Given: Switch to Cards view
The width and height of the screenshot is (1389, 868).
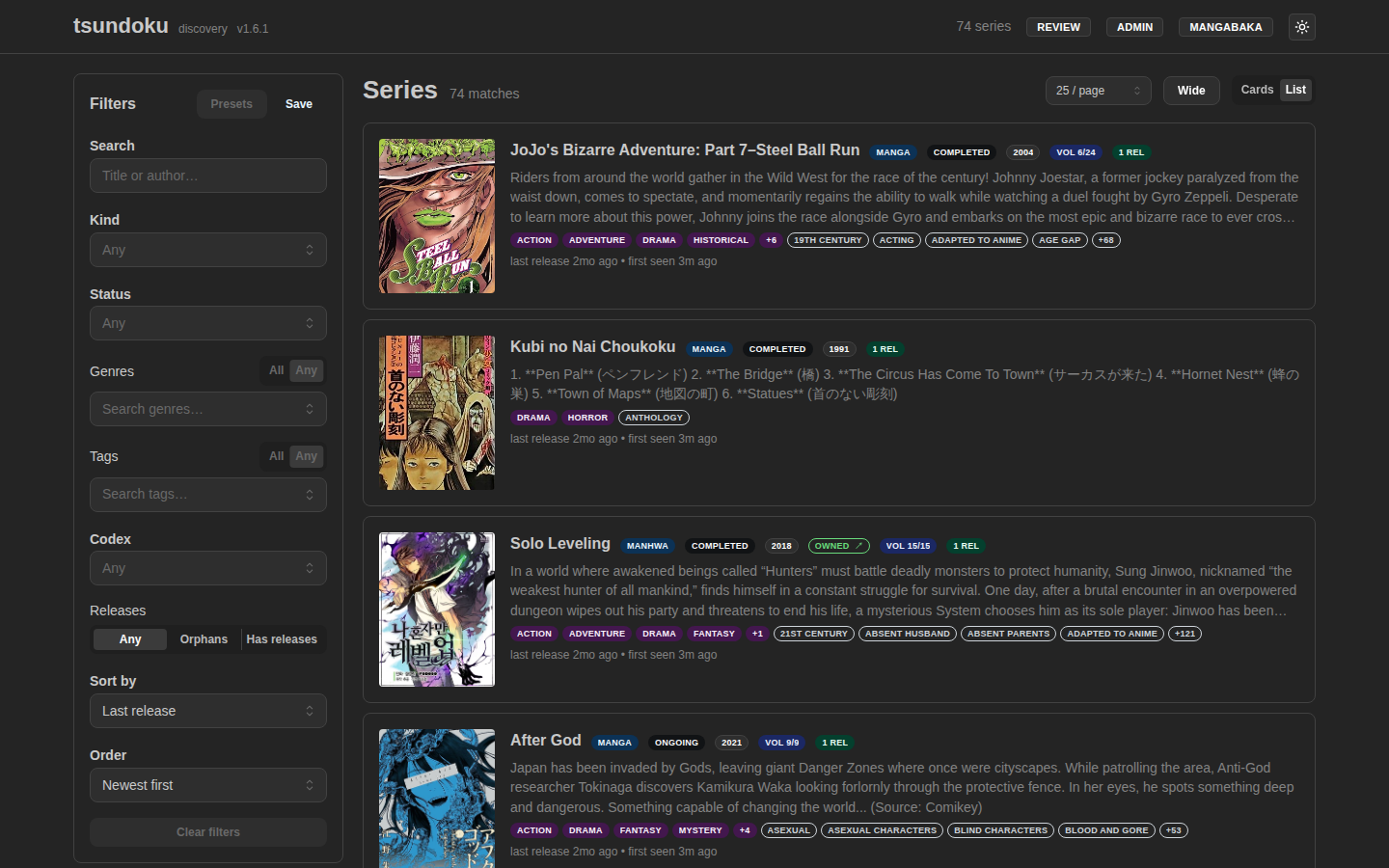Looking at the screenshot, I should [1257, 90].
